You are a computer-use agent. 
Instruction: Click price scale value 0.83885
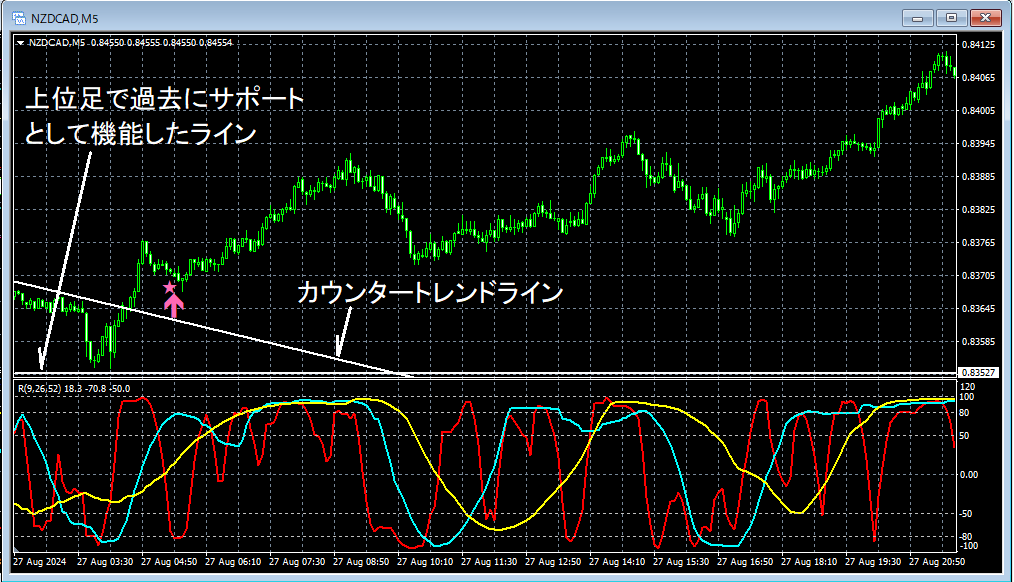(x=978, y=177)
